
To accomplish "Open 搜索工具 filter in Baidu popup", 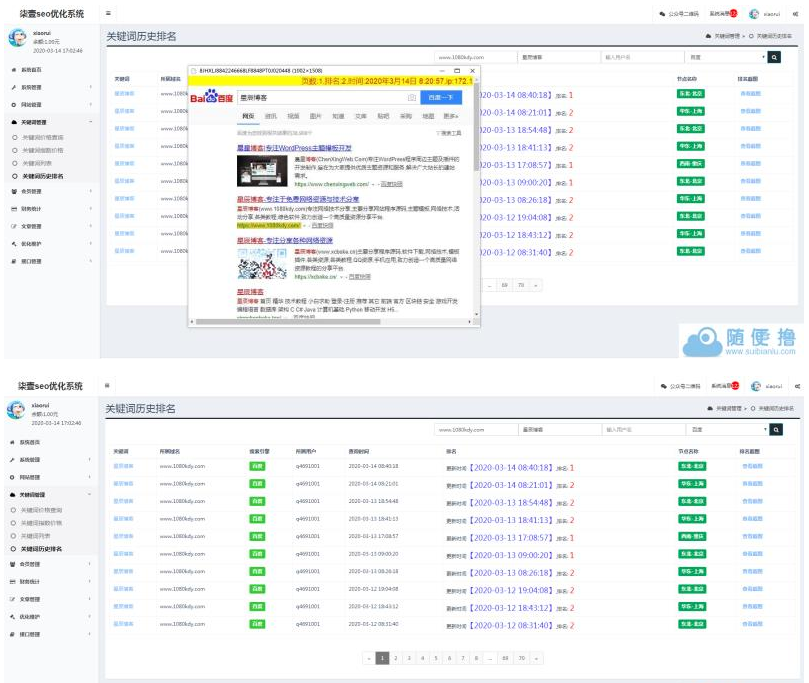I will click(x=448, y=132).
